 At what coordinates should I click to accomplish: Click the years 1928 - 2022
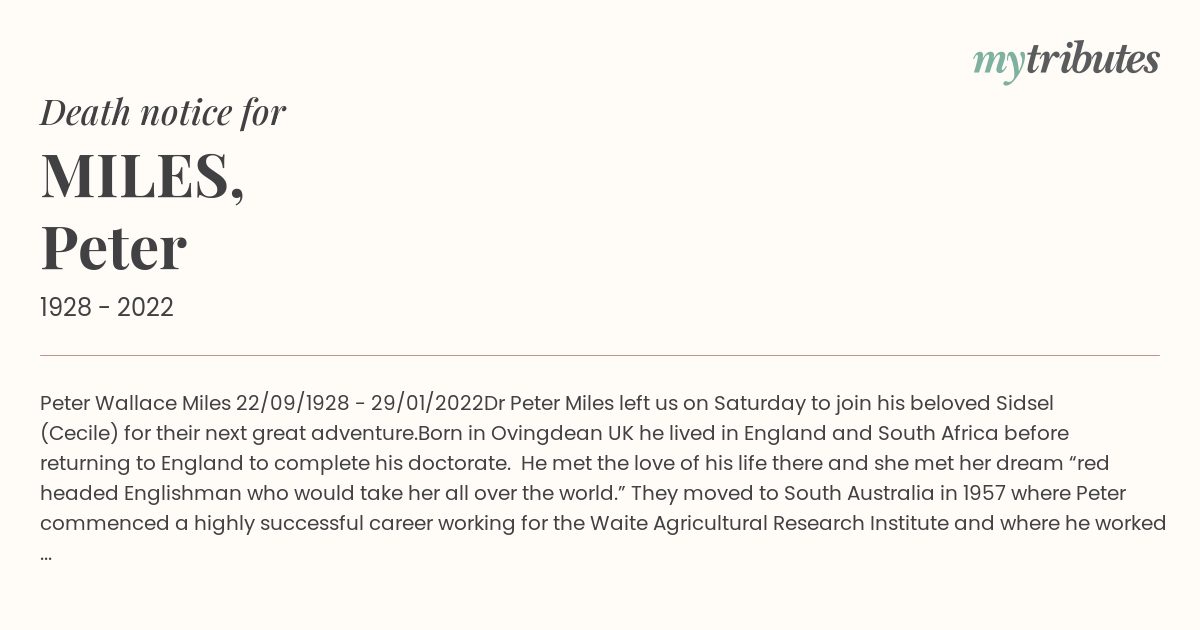pos(107,308)
